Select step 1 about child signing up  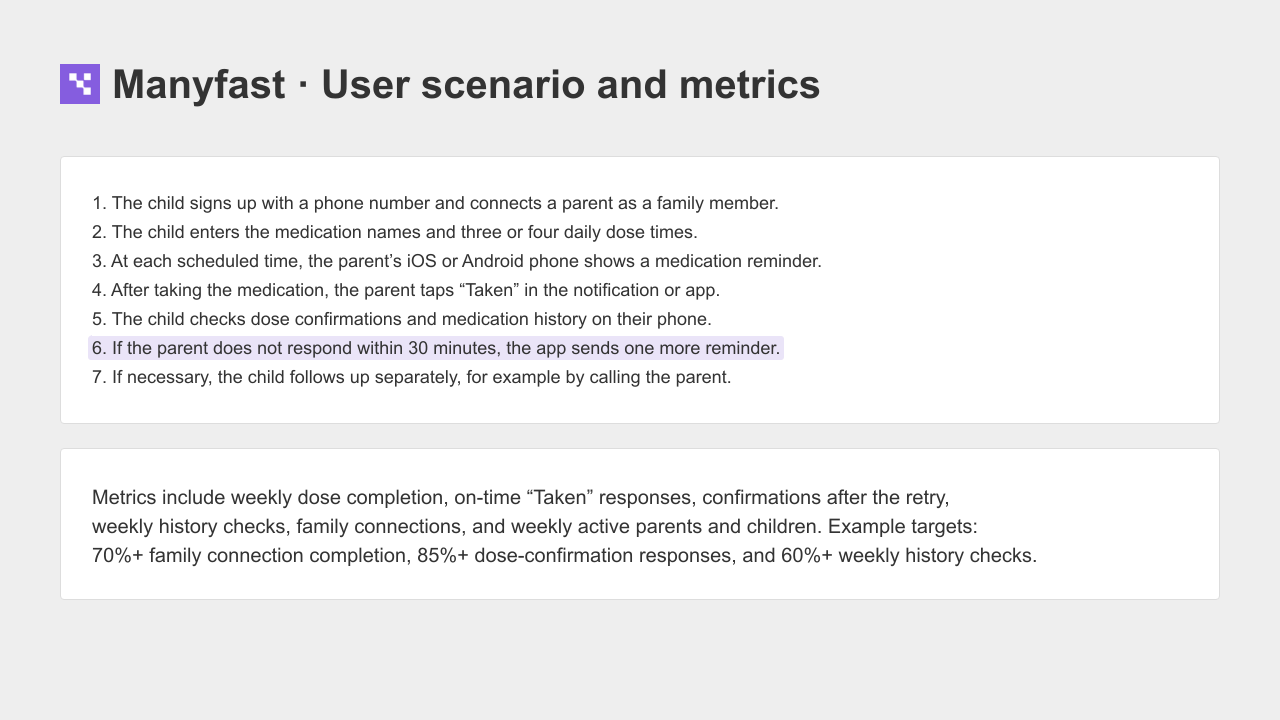[435, 203]
